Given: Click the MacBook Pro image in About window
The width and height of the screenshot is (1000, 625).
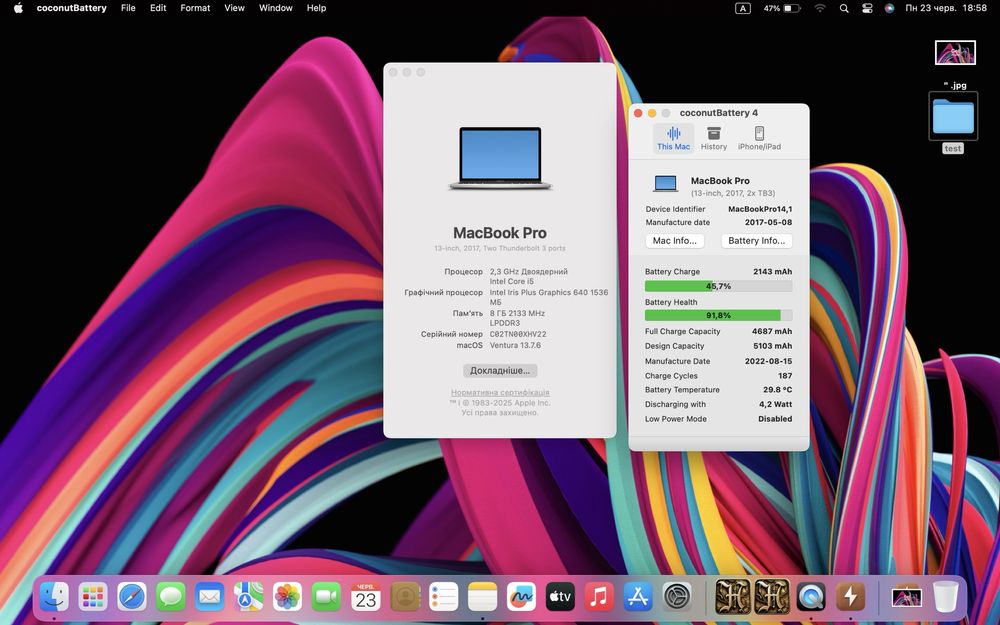Looking at the screenshot, I should click(500, 158).
